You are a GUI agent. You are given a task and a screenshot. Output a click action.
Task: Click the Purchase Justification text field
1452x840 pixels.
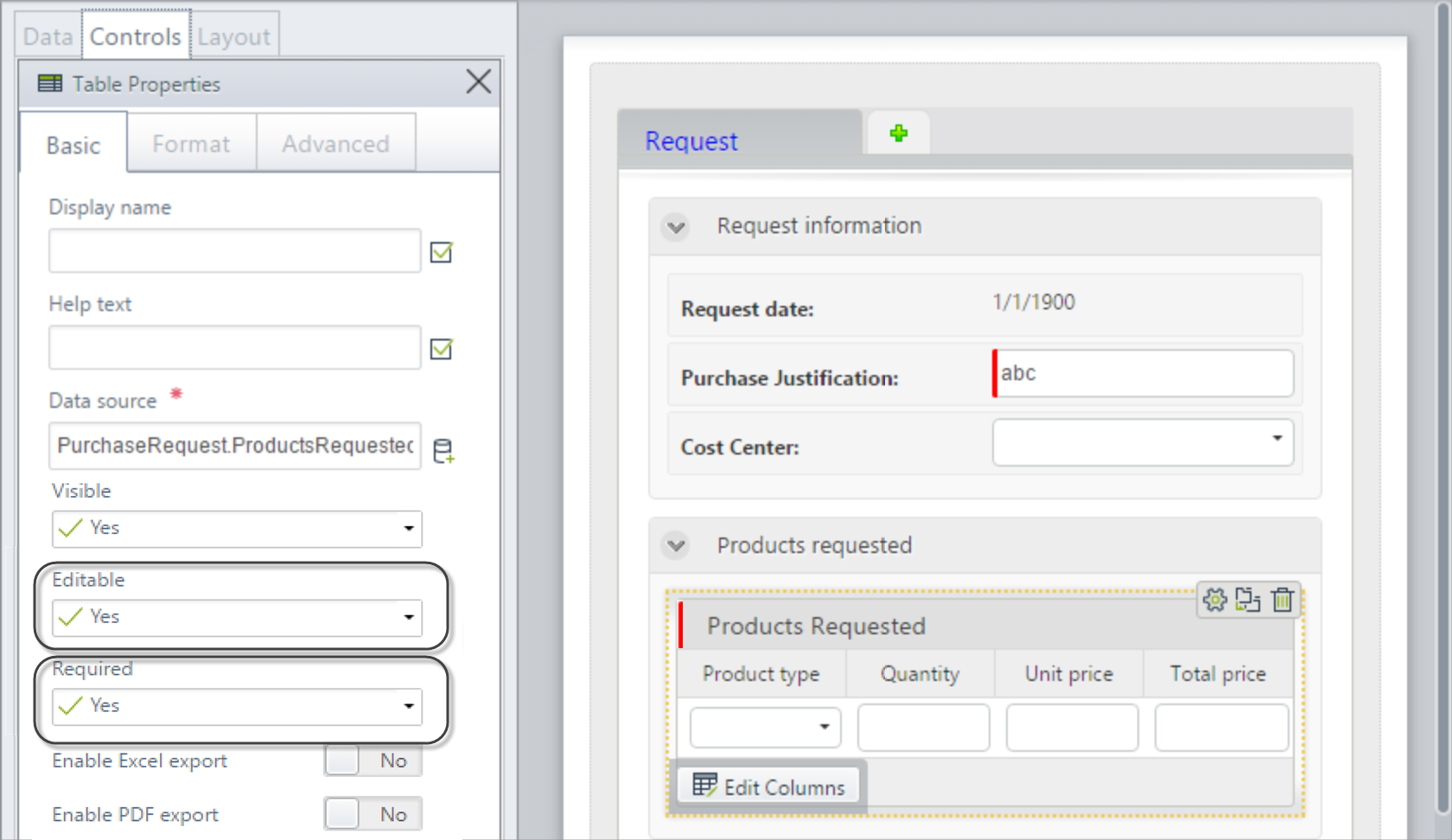1143,373
